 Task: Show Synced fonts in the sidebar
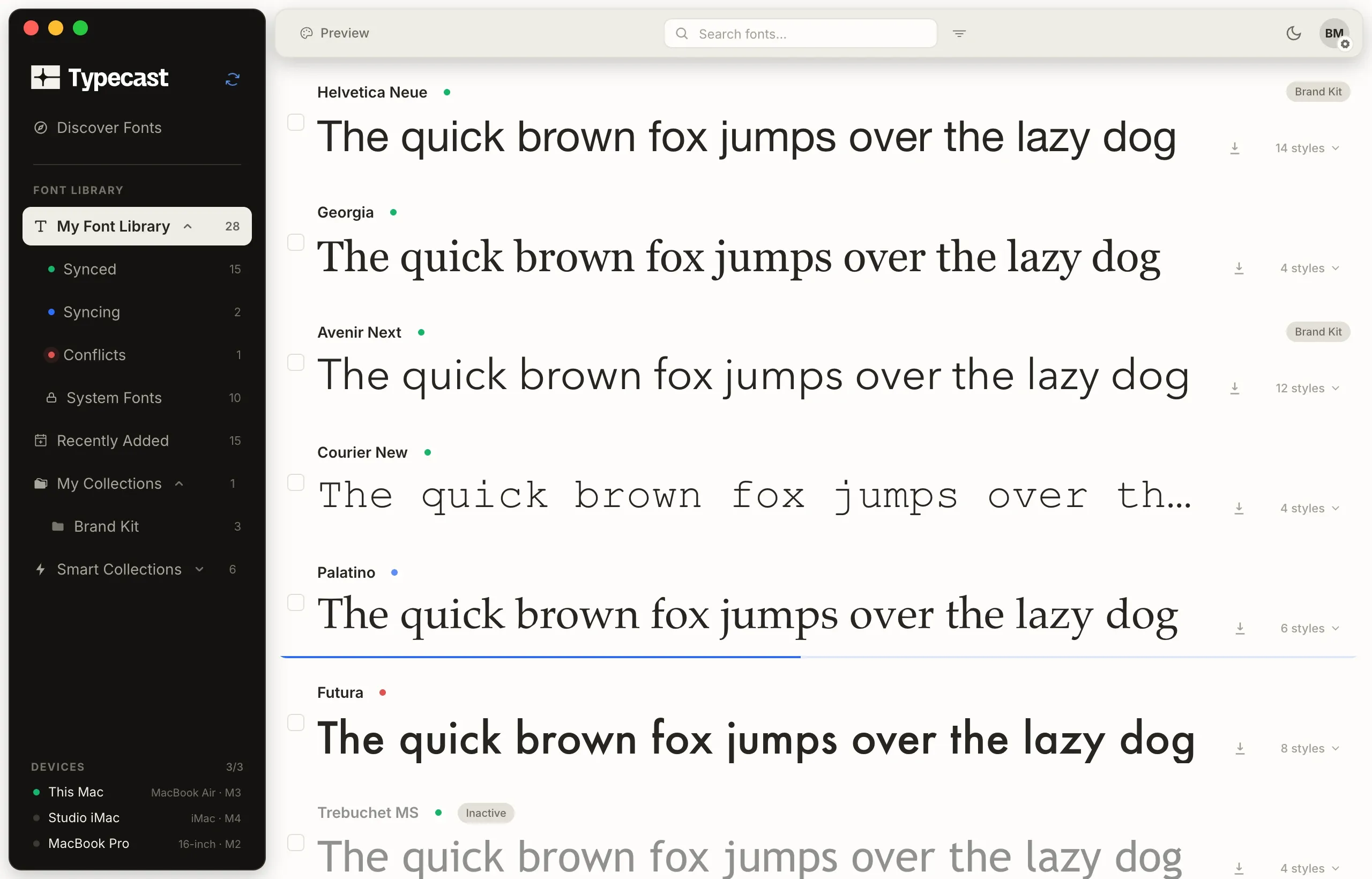pos(137,269)
